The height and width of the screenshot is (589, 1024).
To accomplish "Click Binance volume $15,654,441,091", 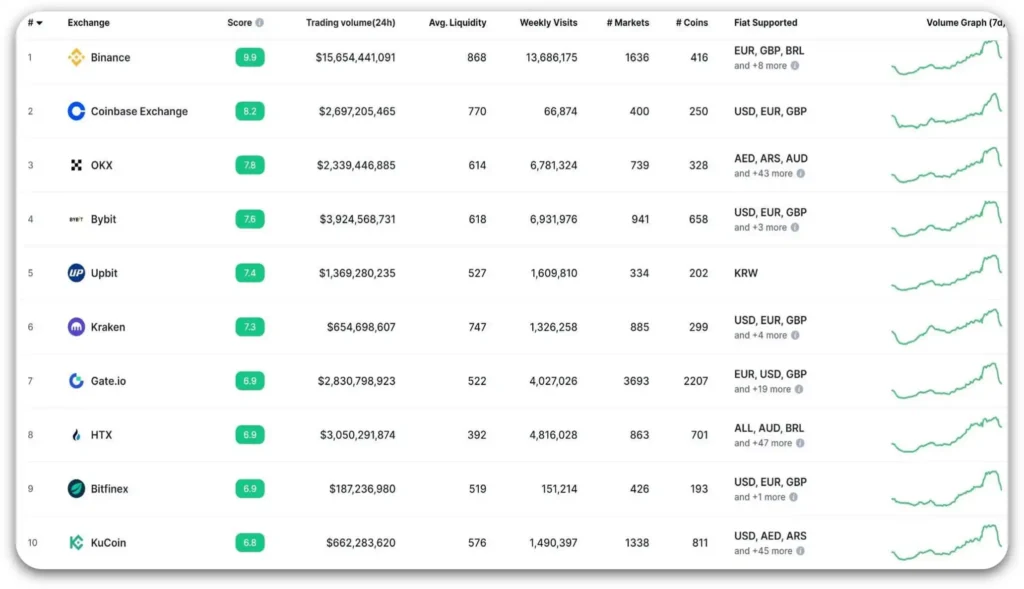I will 355,57.
